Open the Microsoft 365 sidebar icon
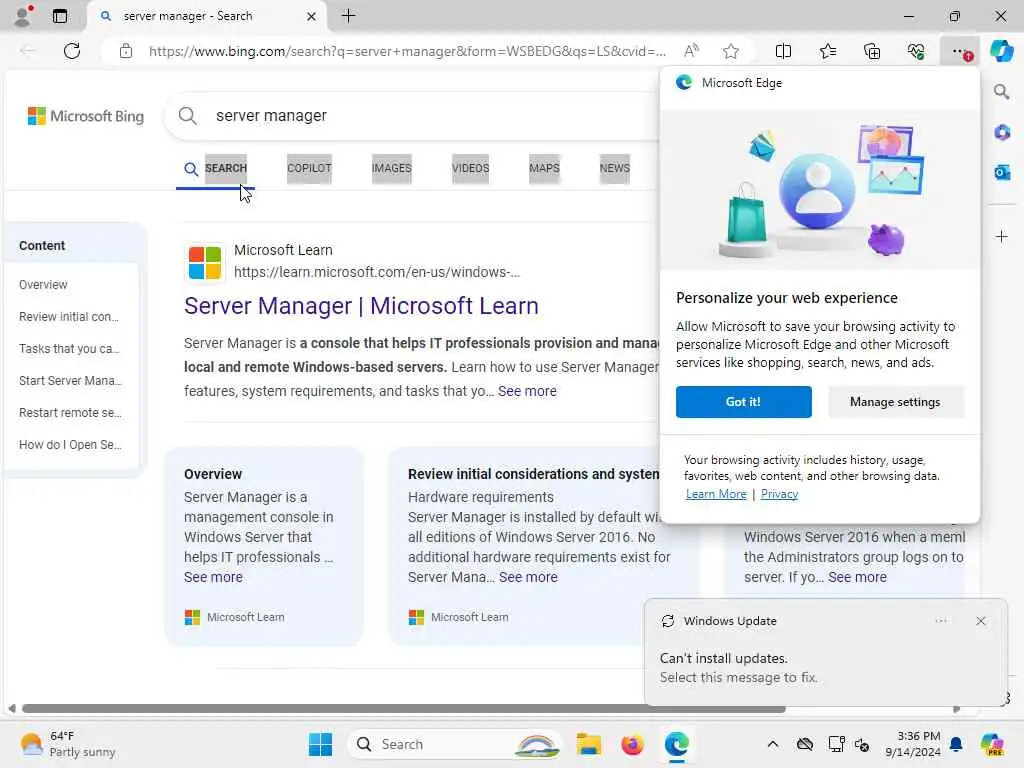Image resolution: width=1024 pixels, height=768 pixels. tap(1002, 133)
